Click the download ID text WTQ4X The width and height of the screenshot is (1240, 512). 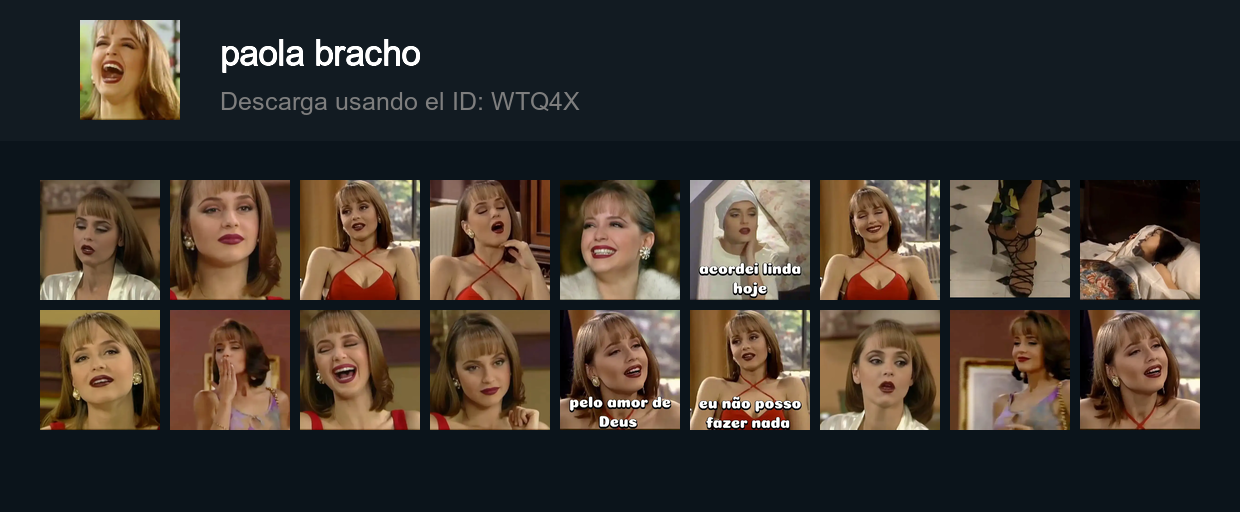point(535,102)
